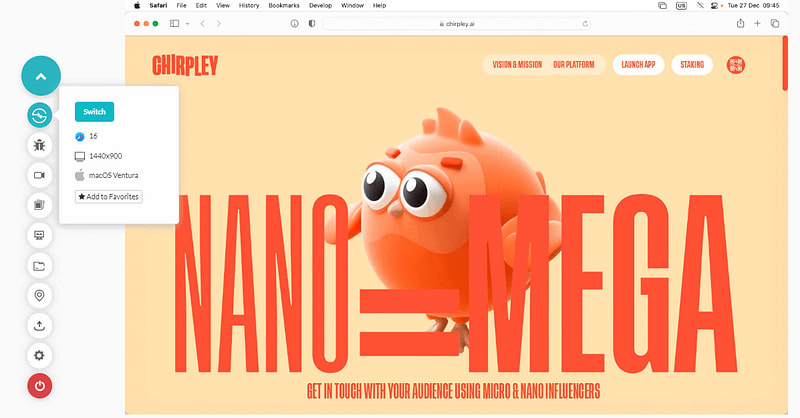Select the geolocation pin icon
Viewport: 800px width, 418px height.
[x=39, y=296]
